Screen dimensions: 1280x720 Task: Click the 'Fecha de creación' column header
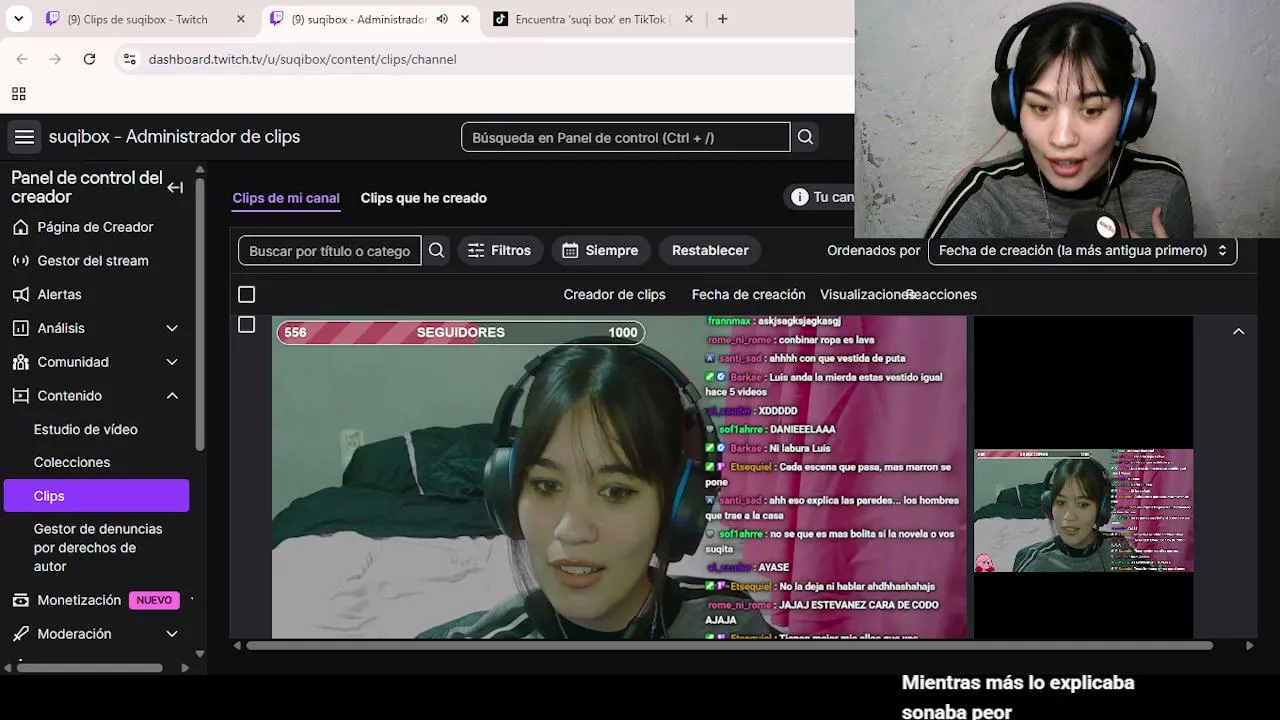748,295
